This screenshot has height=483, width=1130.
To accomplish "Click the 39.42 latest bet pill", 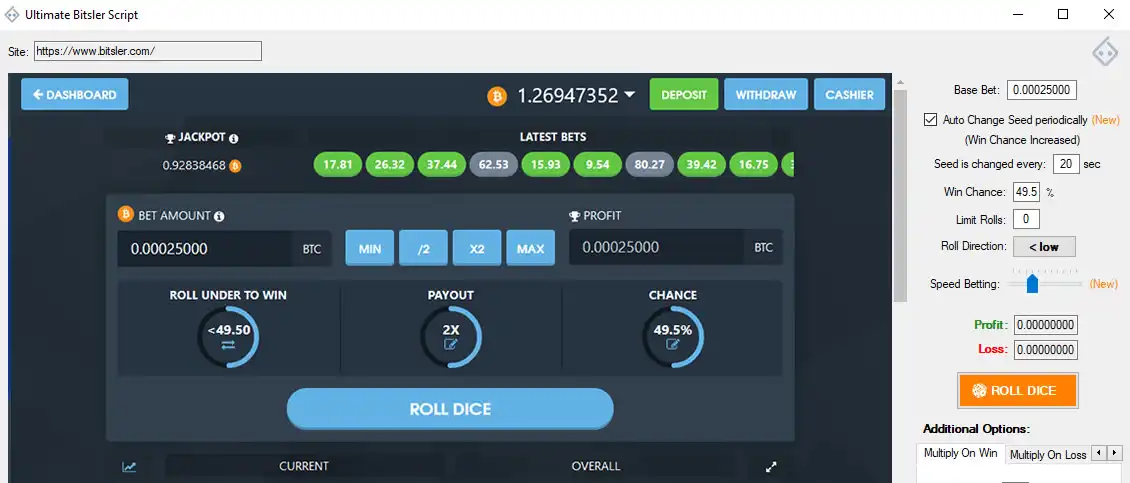I will 701,164.
